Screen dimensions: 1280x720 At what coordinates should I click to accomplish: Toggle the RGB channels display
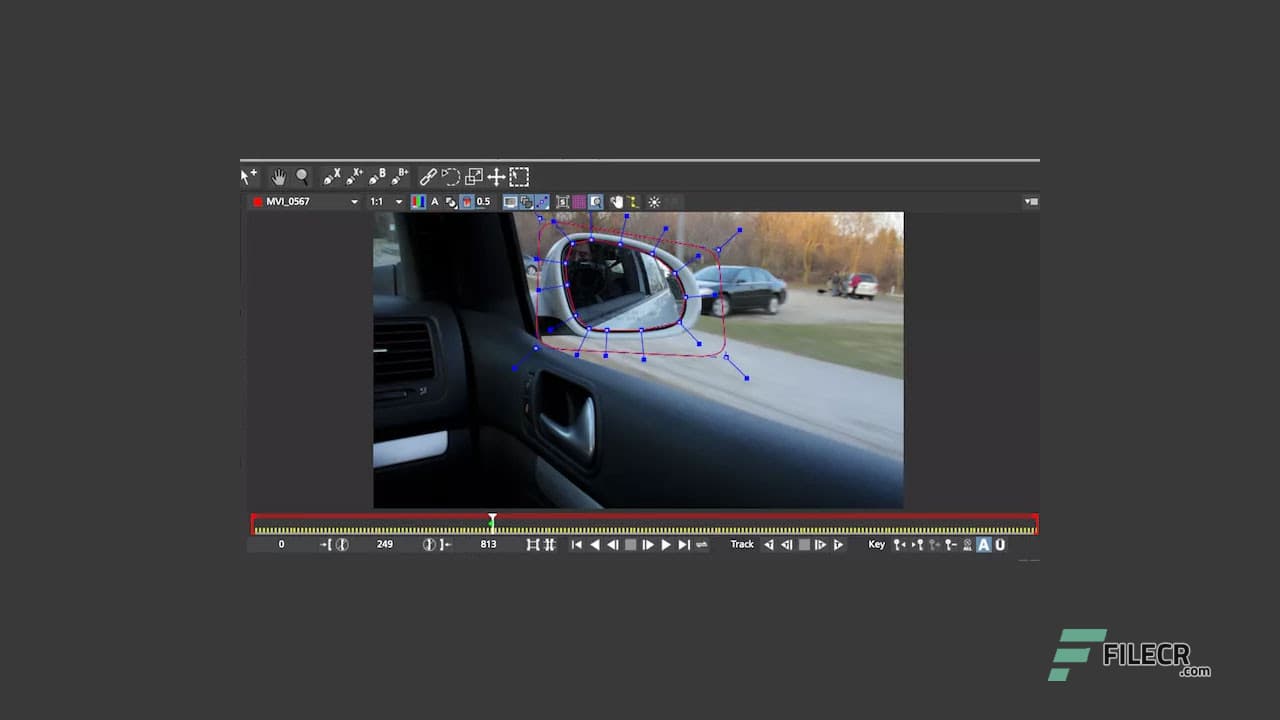[418, 201]
